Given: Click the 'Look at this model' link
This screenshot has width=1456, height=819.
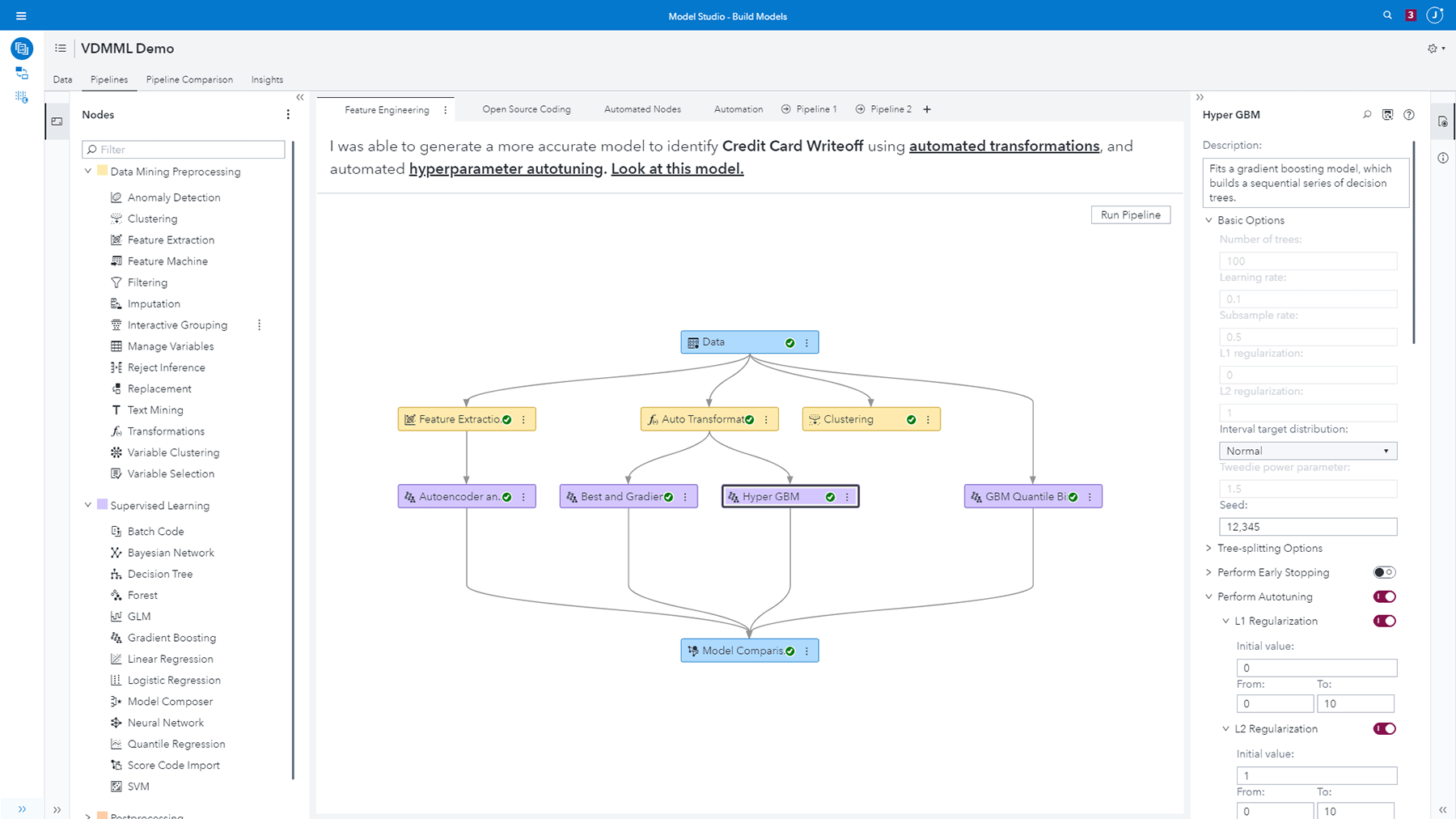Looking at the screenshot, I should pyautogui.click(x=676, y=168).
